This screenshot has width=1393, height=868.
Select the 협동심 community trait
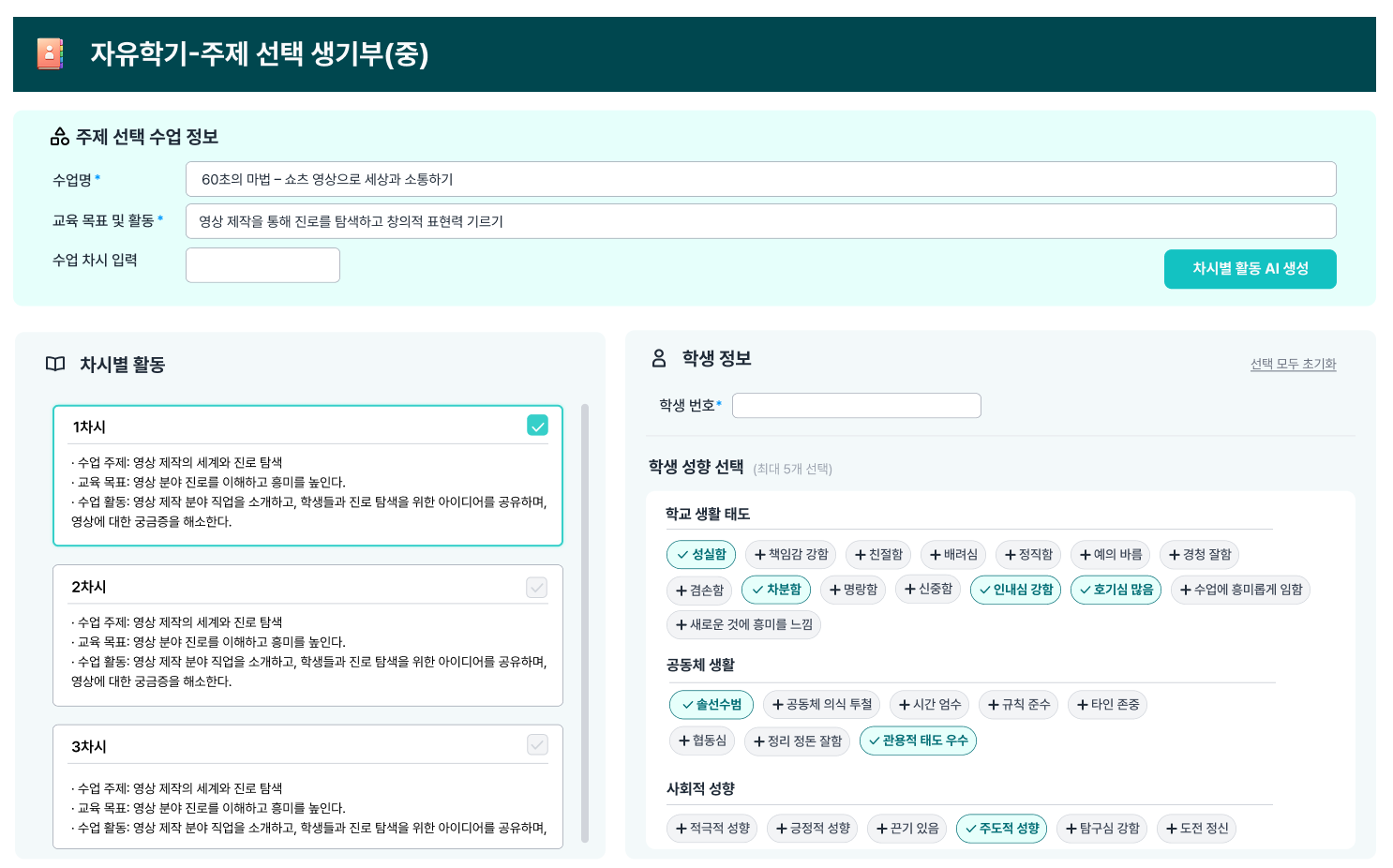click(x=701, y=741)
